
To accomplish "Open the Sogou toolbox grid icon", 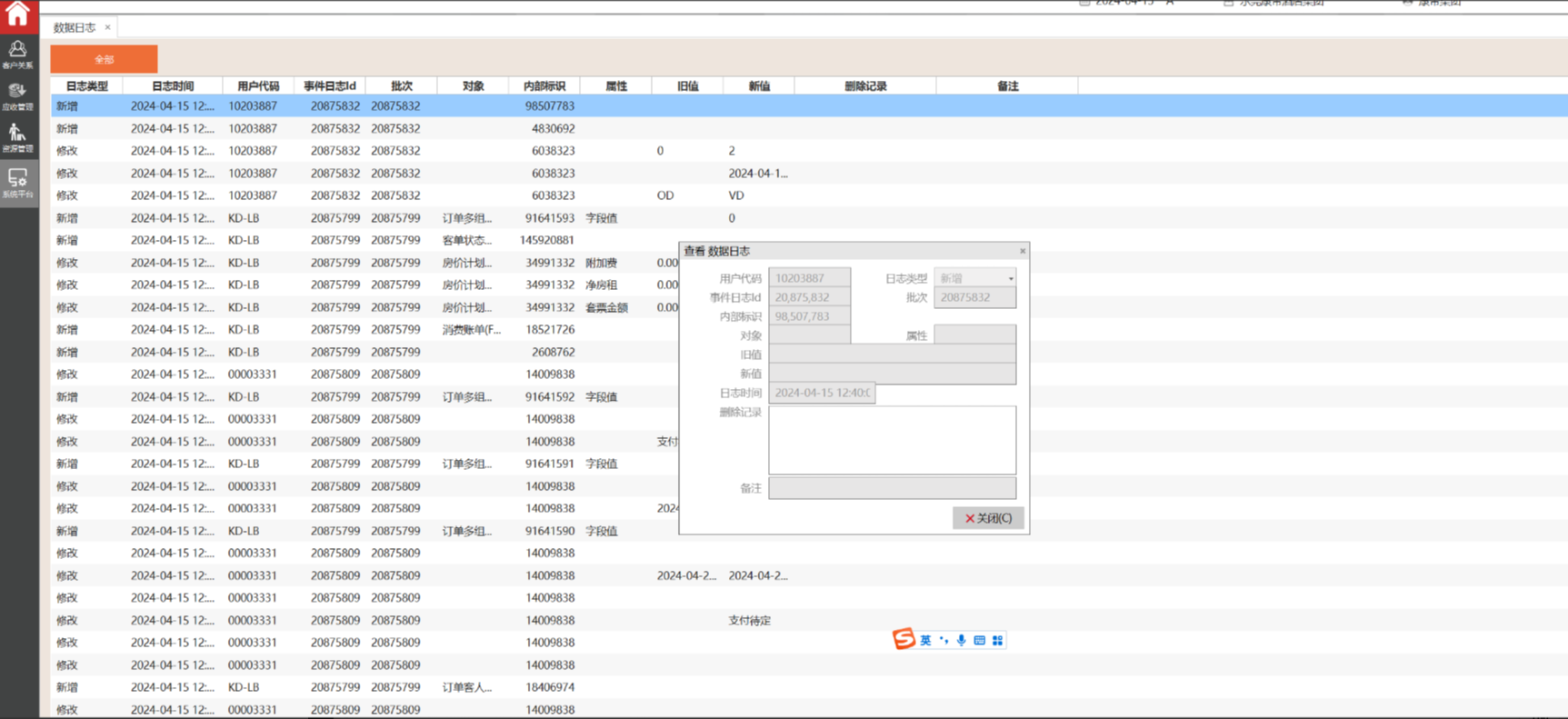I will 997,641.
